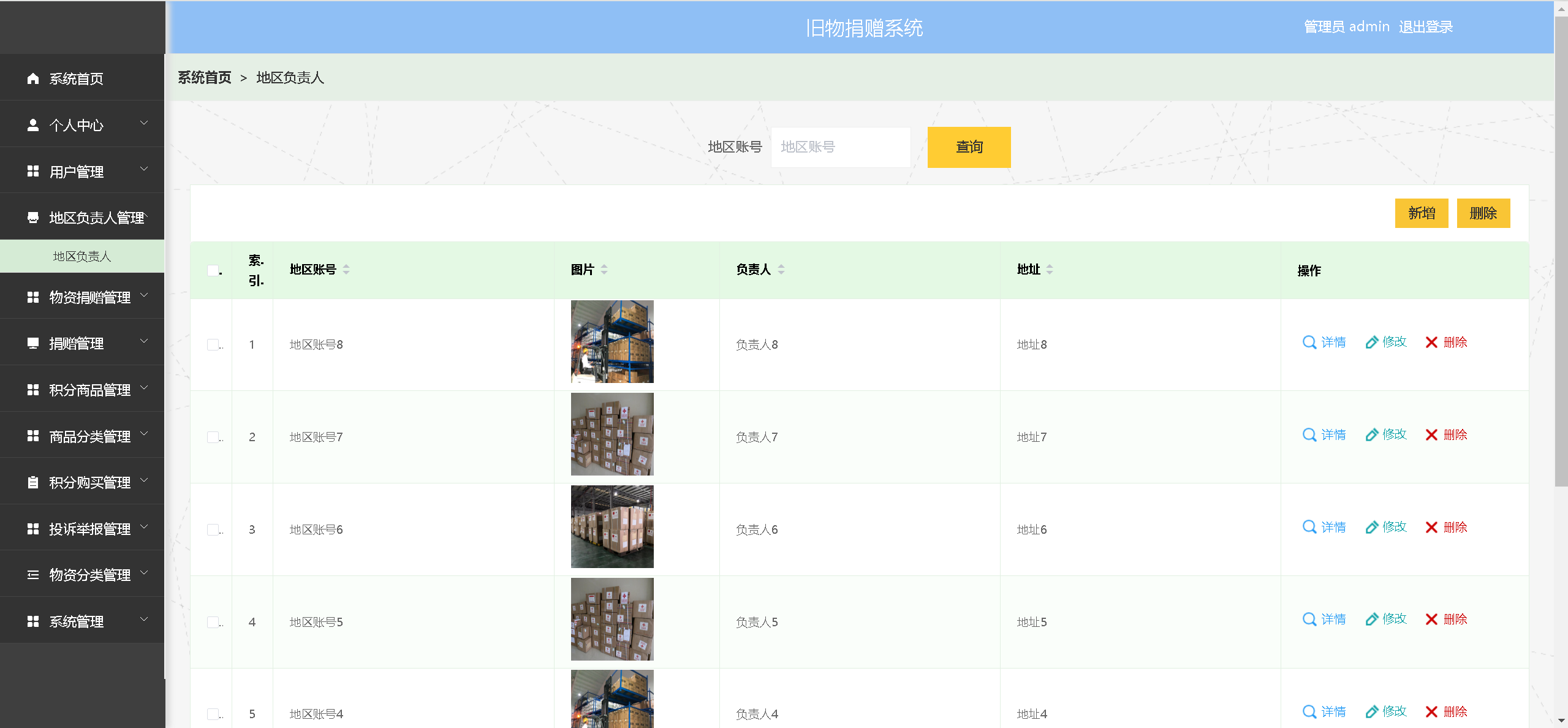Click the icon beside 地区负责人管理
The image size is (1568, 728).
click(33, 218)
